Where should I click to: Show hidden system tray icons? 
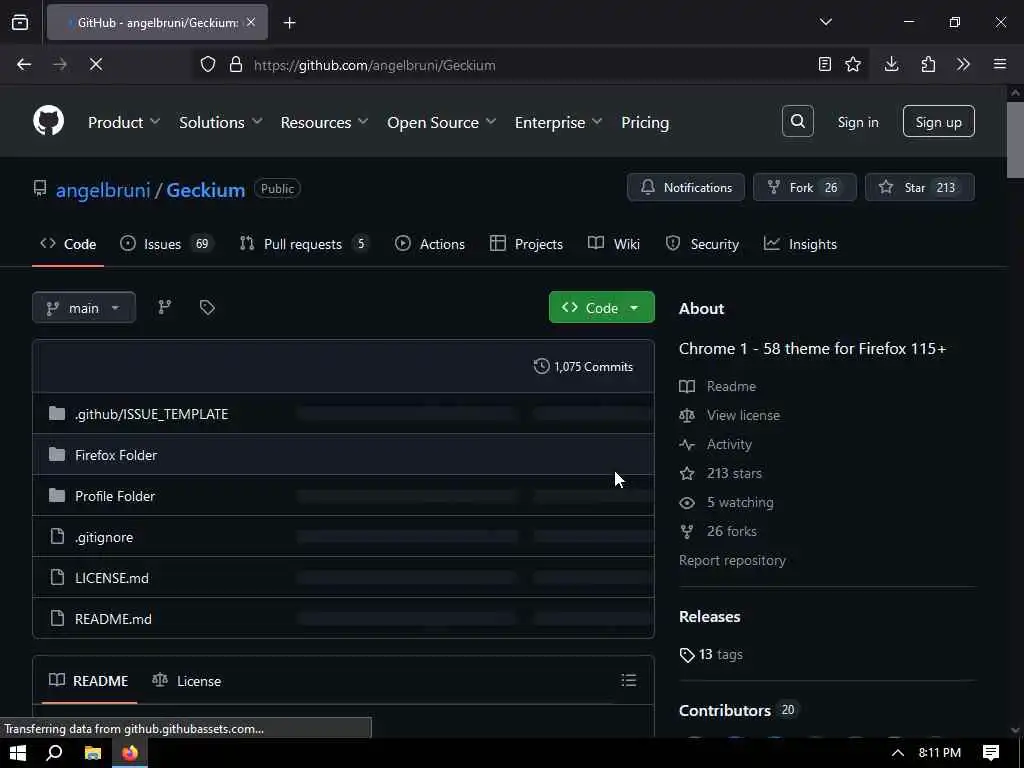tap(898, 753)
